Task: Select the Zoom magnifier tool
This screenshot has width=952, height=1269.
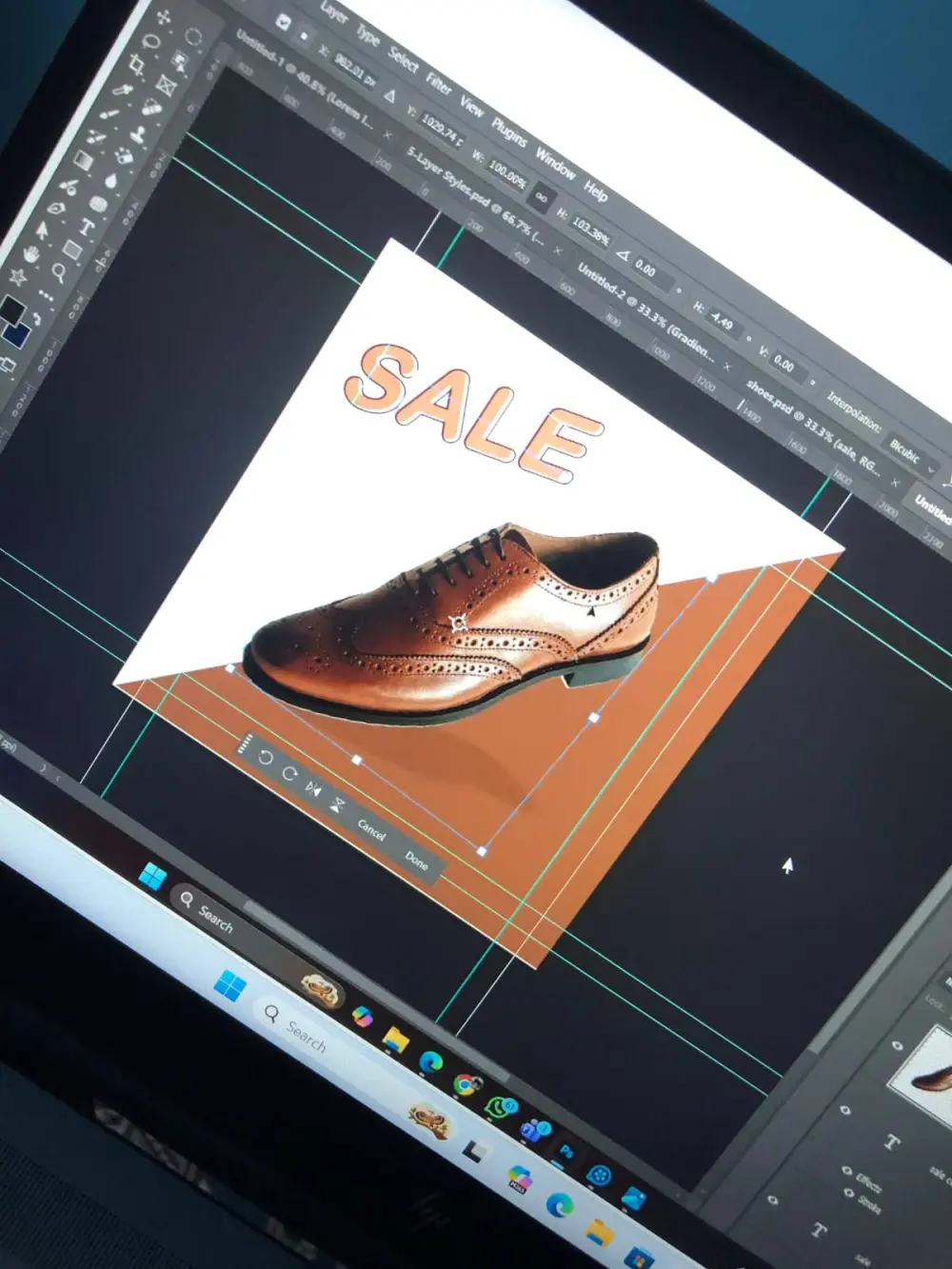Action: 59,272
